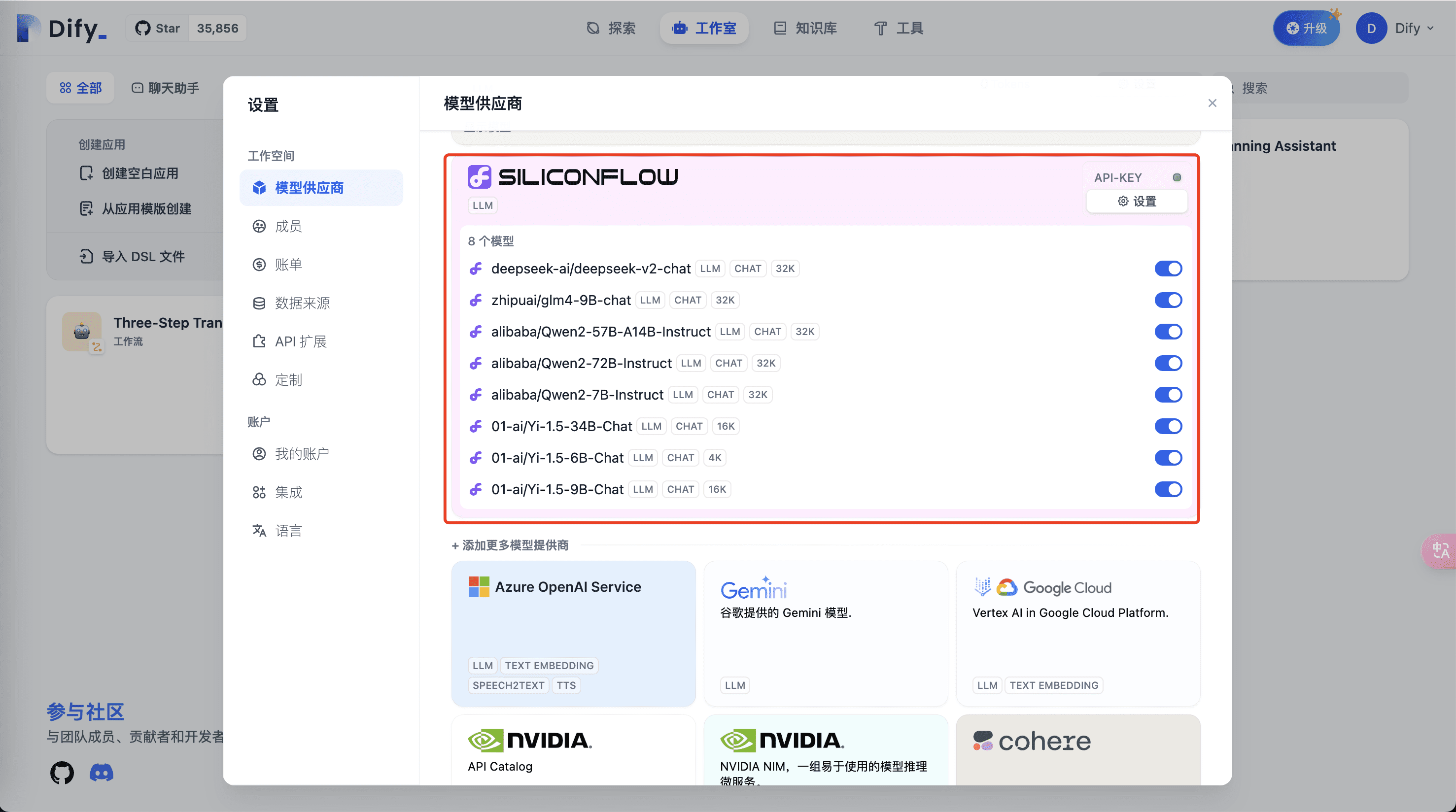Disable zhipuai/glm4-9B-chat model switch
This screenshot has width=1456, height=812.
click(1168, 300)
